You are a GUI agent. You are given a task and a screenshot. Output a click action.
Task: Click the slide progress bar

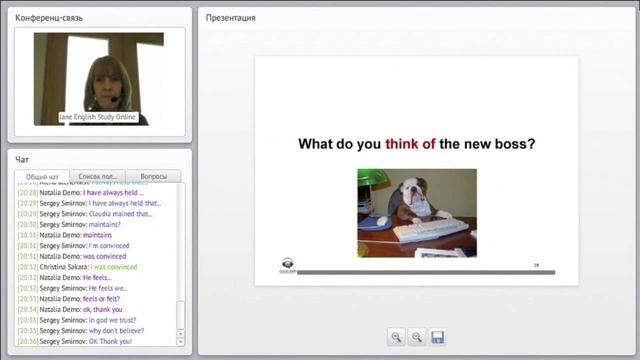(426, 272)
